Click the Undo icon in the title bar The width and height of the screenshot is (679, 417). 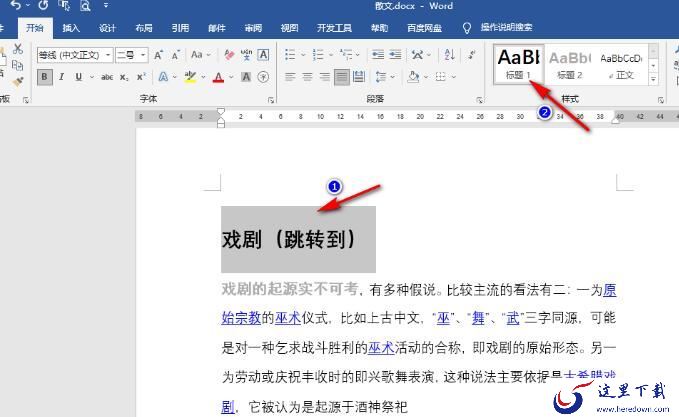click(x=16, y=6)
